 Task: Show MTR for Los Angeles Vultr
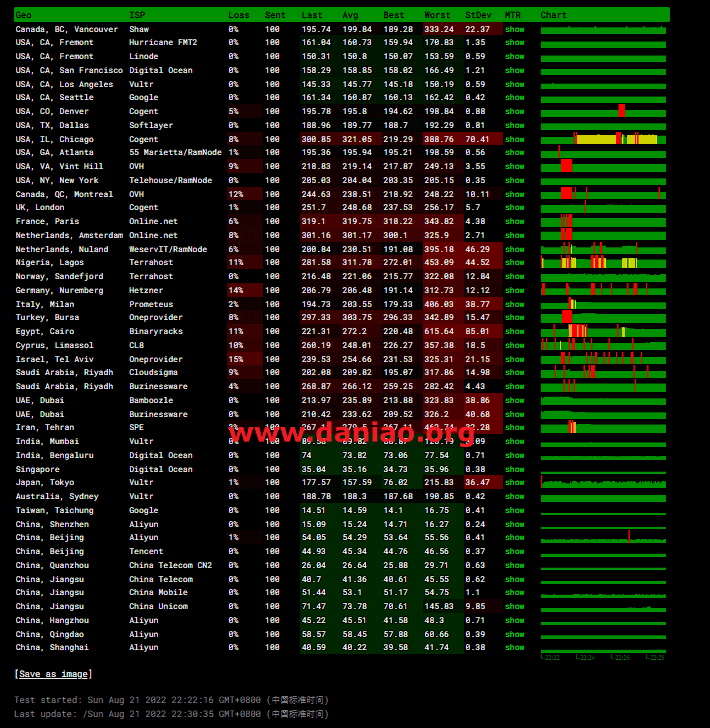515,84
